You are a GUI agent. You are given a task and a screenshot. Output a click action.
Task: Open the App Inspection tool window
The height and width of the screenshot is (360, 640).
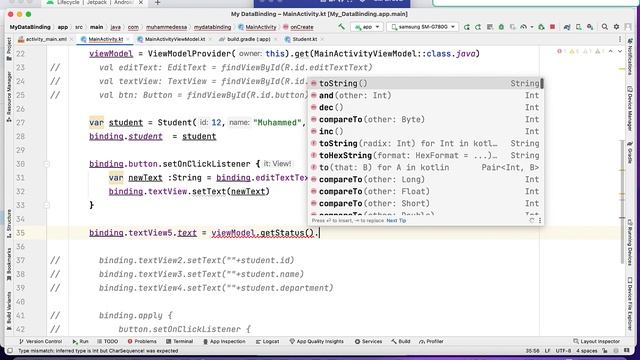tap(224, 341)
